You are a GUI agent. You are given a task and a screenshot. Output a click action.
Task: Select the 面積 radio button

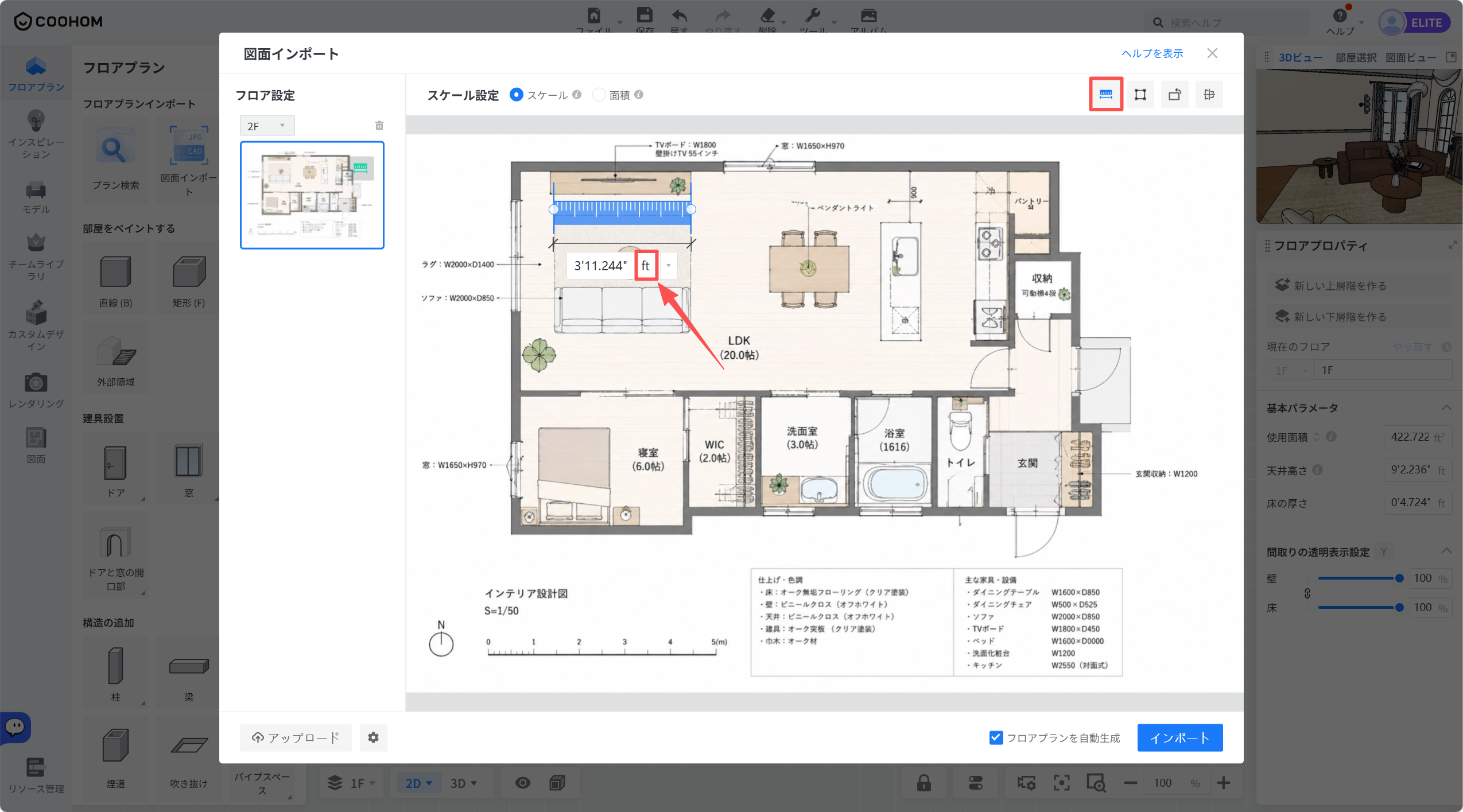coord(599,95)
